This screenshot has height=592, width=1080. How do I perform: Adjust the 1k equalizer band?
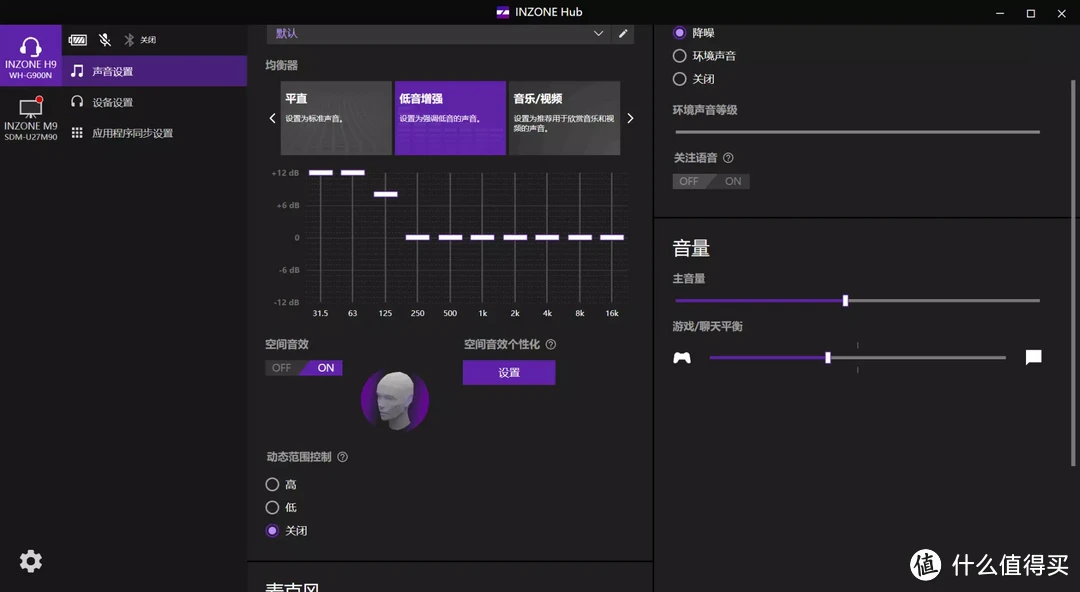click(482, 237)
